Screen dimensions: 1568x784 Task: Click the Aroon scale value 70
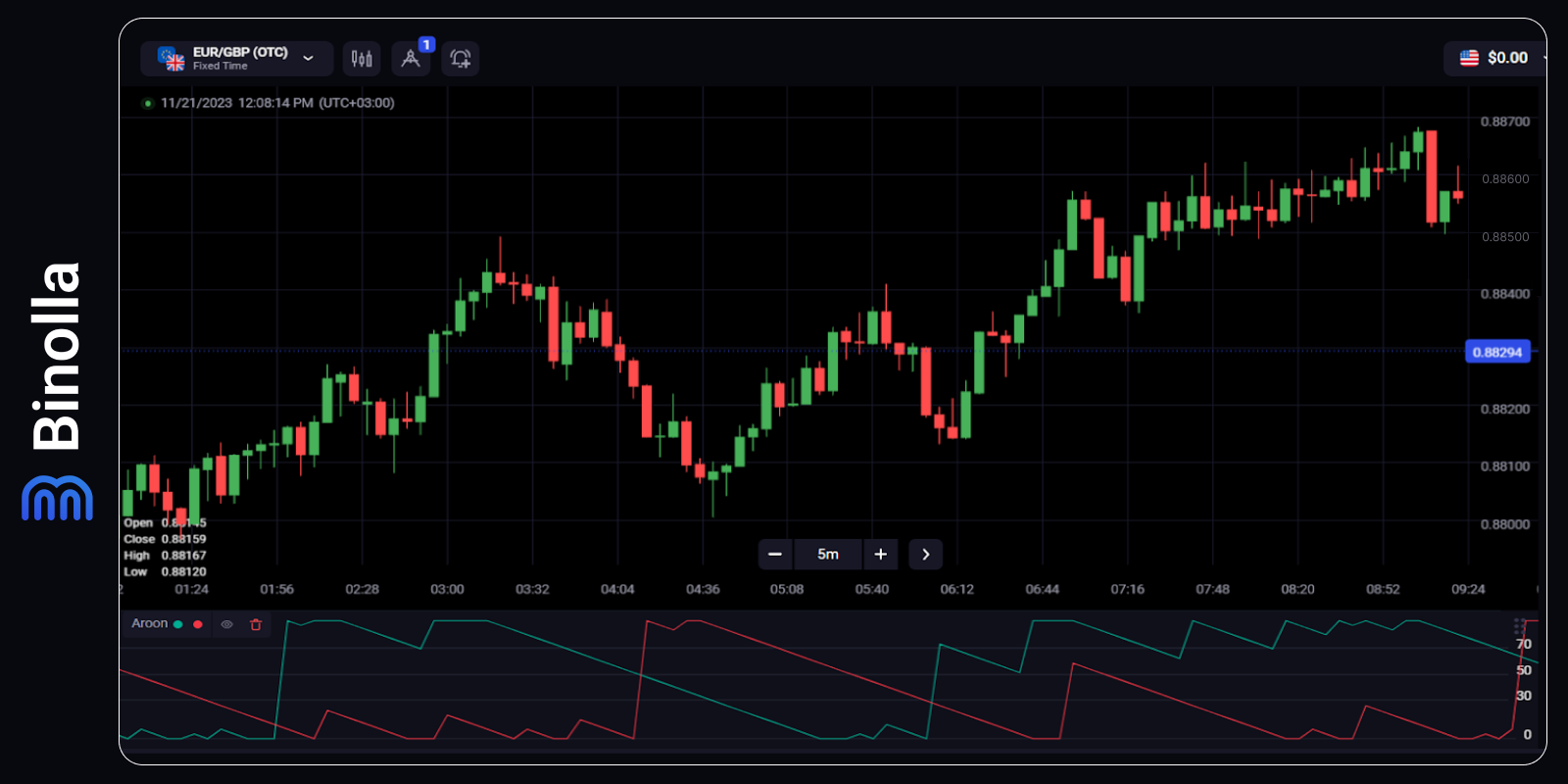tap(1524, 644)
